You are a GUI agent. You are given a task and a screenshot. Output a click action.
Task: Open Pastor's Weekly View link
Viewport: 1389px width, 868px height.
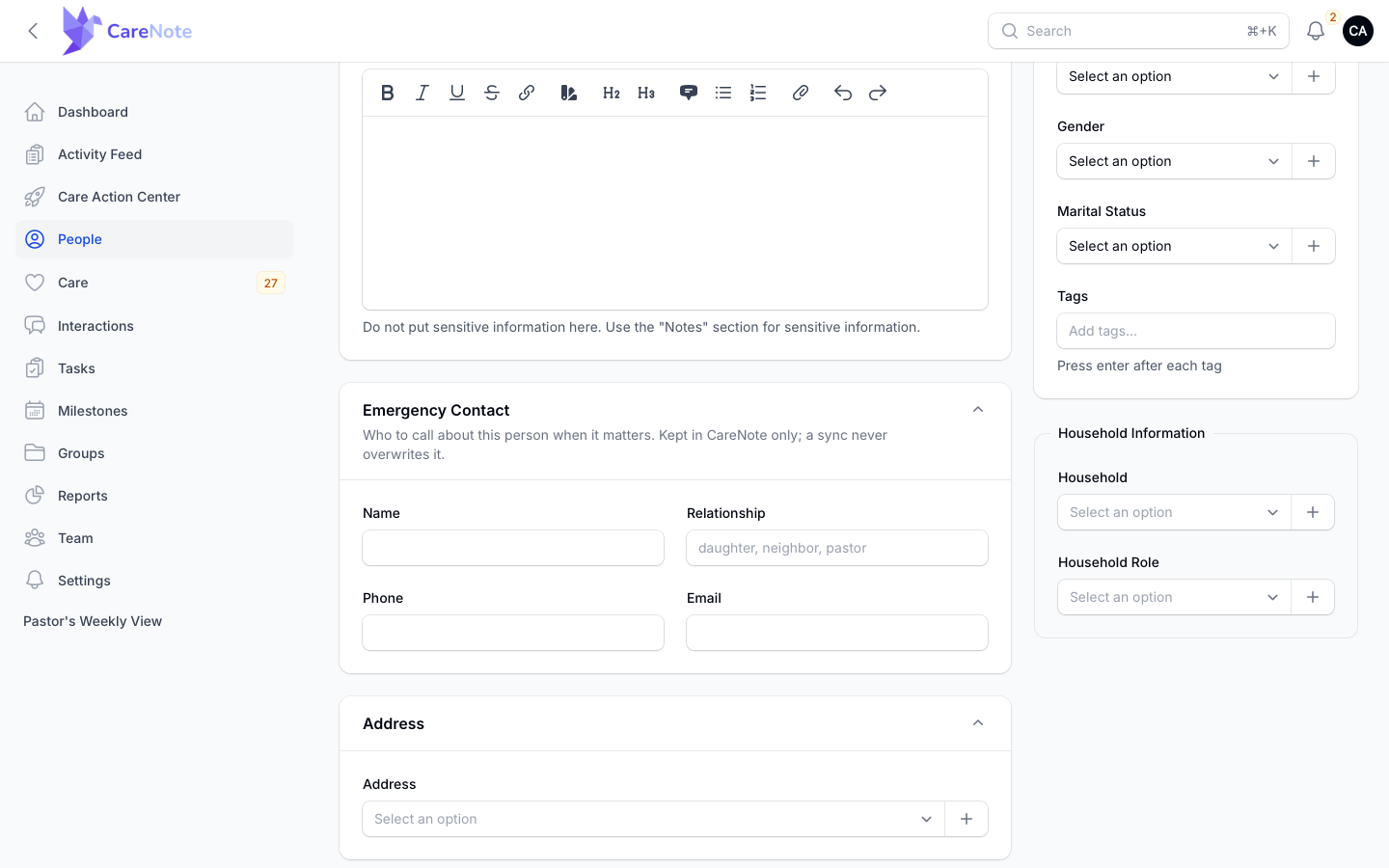point(93,621)
